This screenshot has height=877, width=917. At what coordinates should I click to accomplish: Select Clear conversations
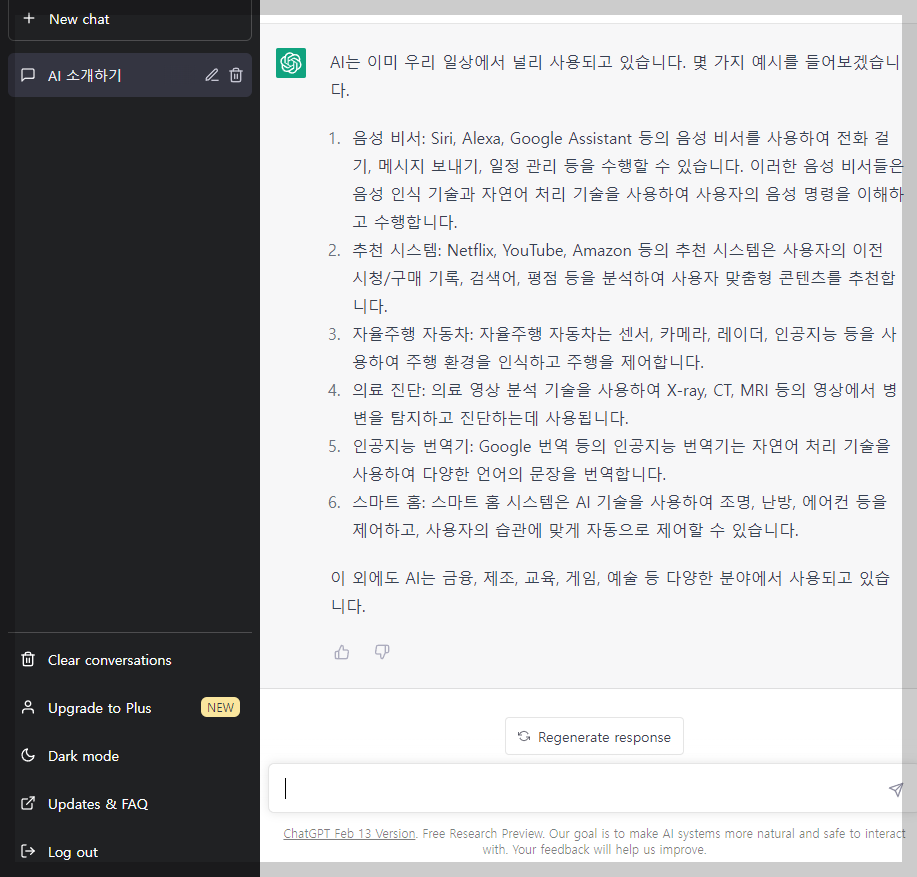(130, 660)
